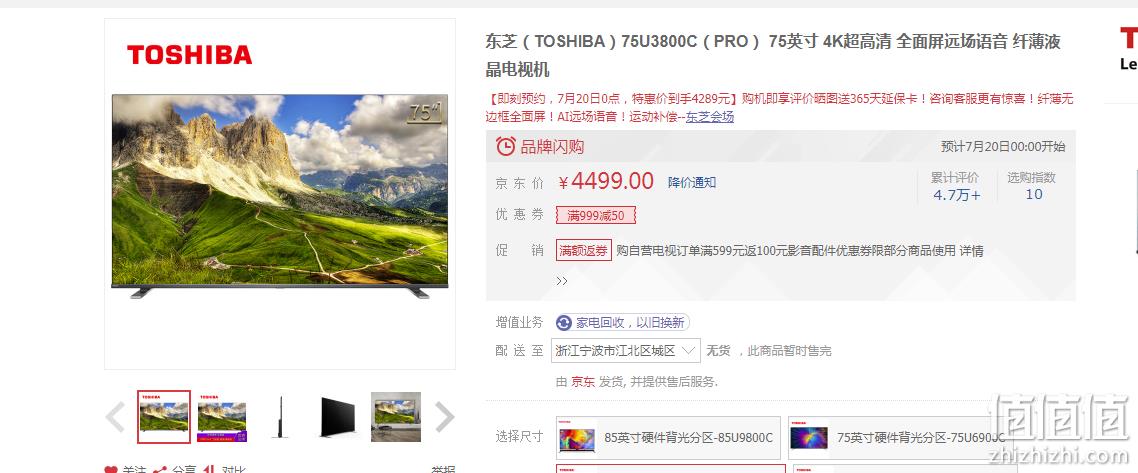The image size is (1138, 473).
Task: Open the delivery region dropdown
Action: 626,350
